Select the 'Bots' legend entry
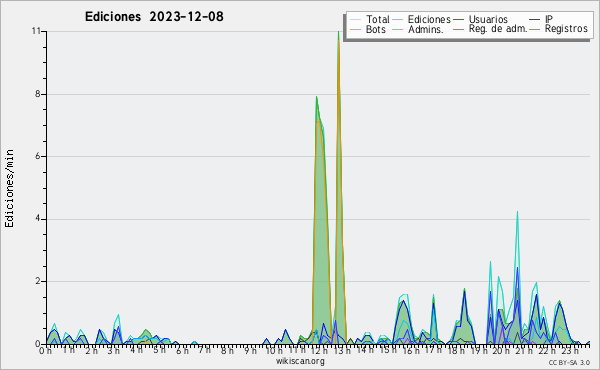The height and width of the screenshot is (370, 600). [376, 29]
